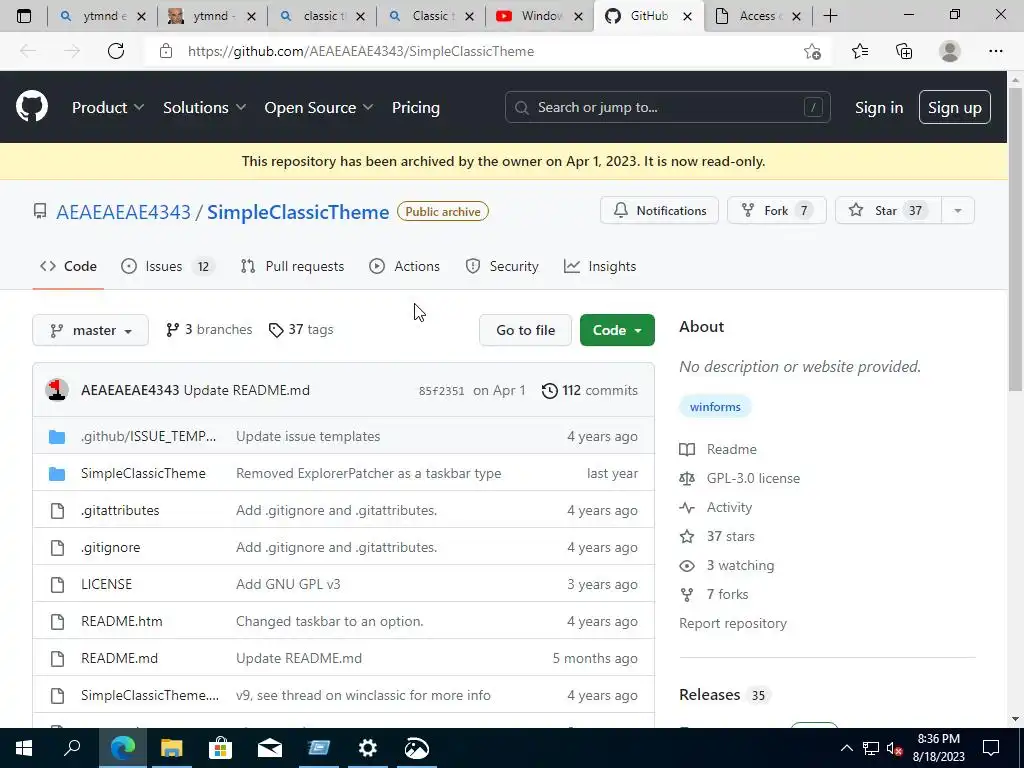Open the green Code dropdown

(617, 330)
